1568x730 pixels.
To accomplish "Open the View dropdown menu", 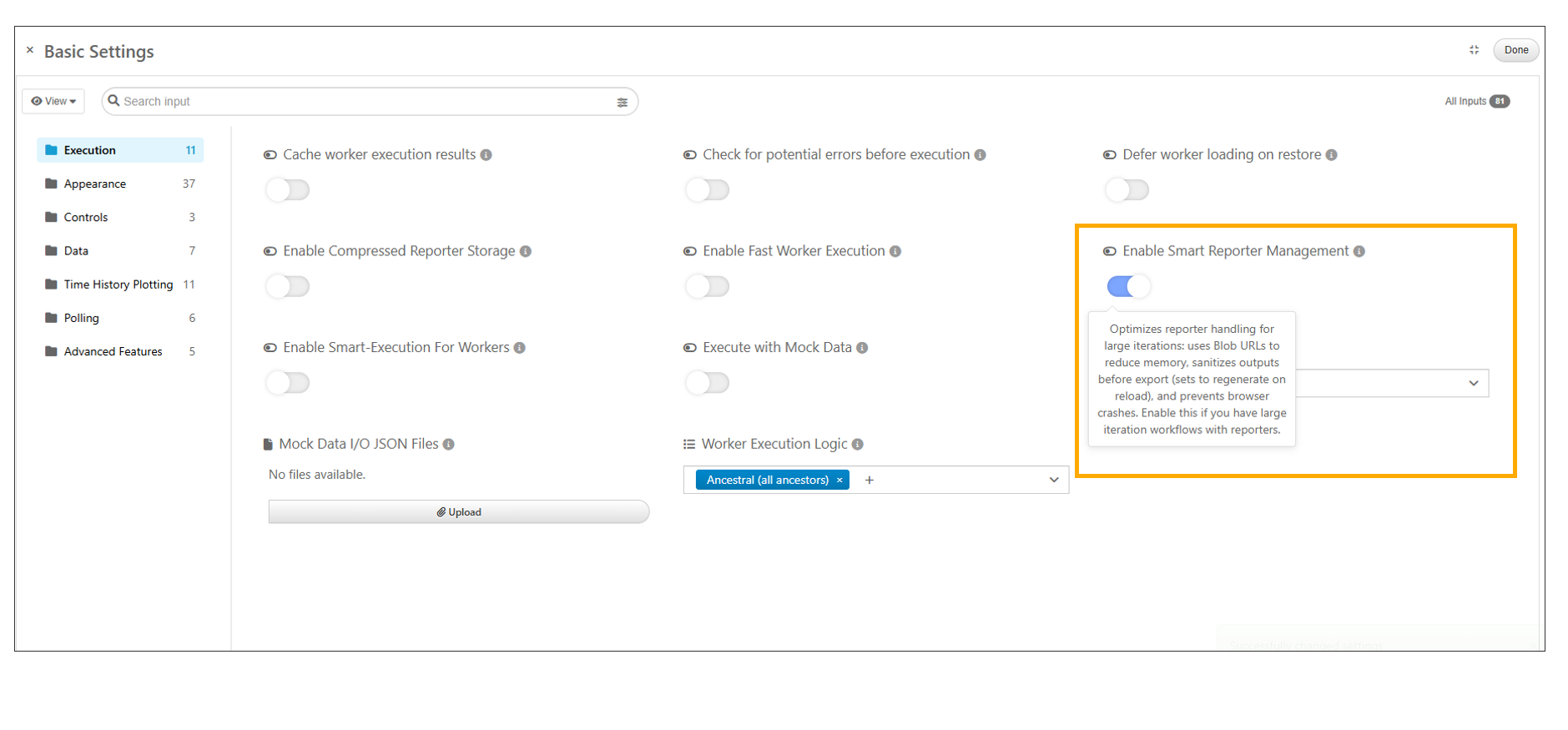I will pos(53,101).
